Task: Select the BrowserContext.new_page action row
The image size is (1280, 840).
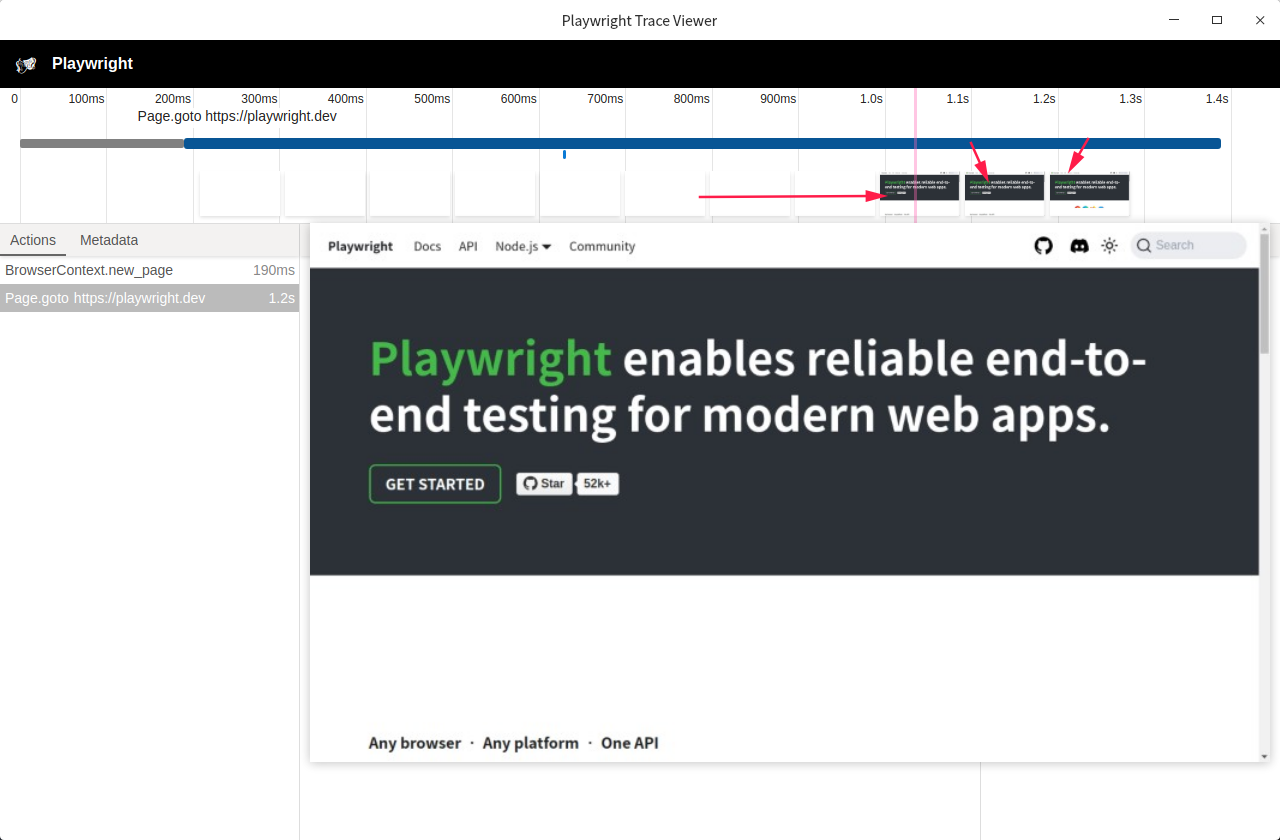Action: 150,270
